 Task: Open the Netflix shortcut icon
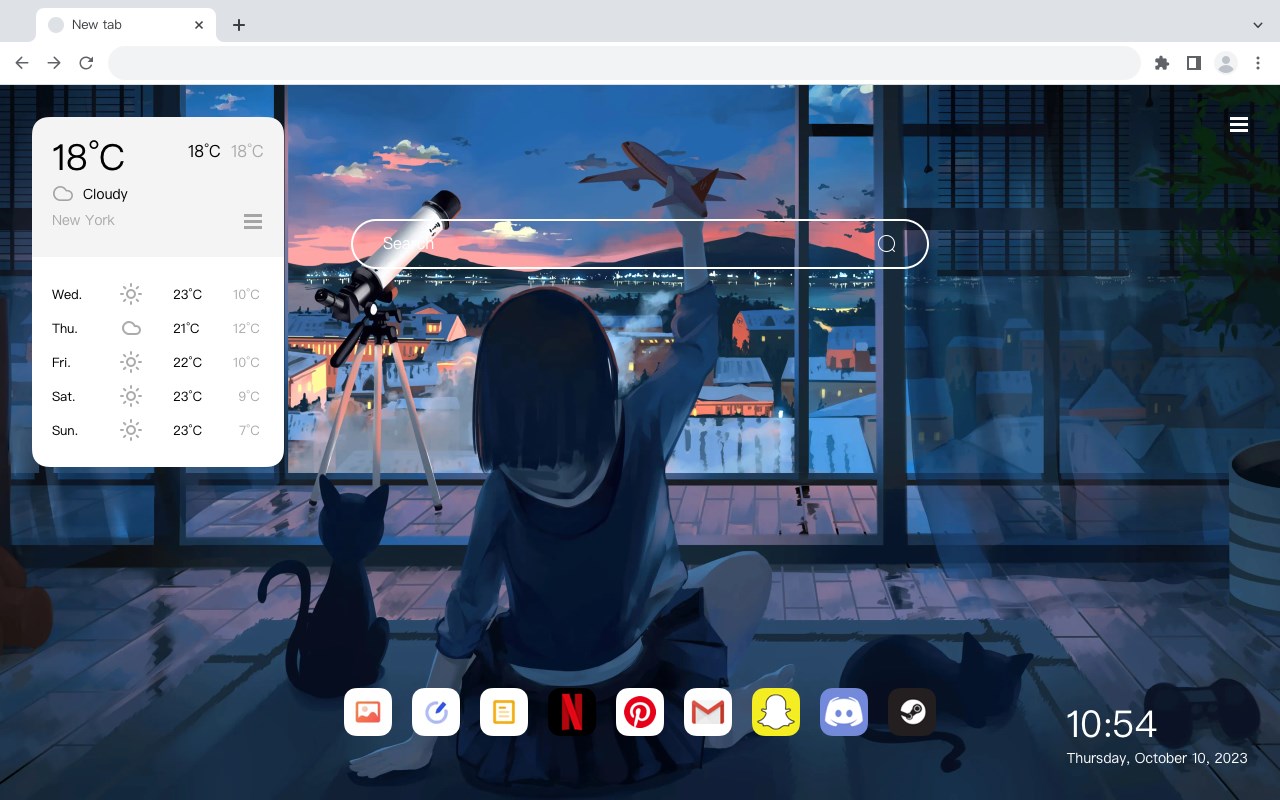(572, 712)
